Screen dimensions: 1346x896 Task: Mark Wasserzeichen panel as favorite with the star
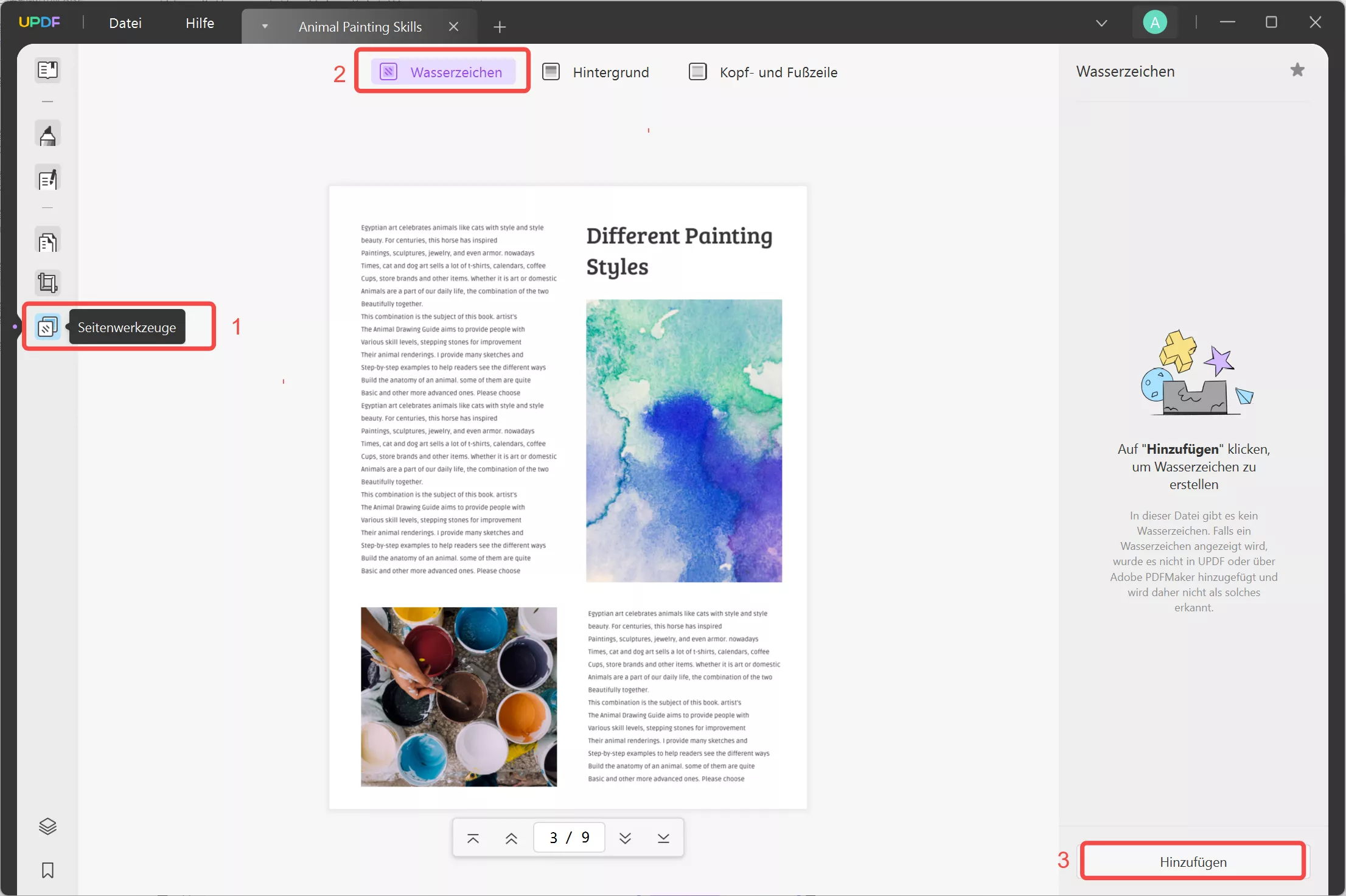[1298, 69]
